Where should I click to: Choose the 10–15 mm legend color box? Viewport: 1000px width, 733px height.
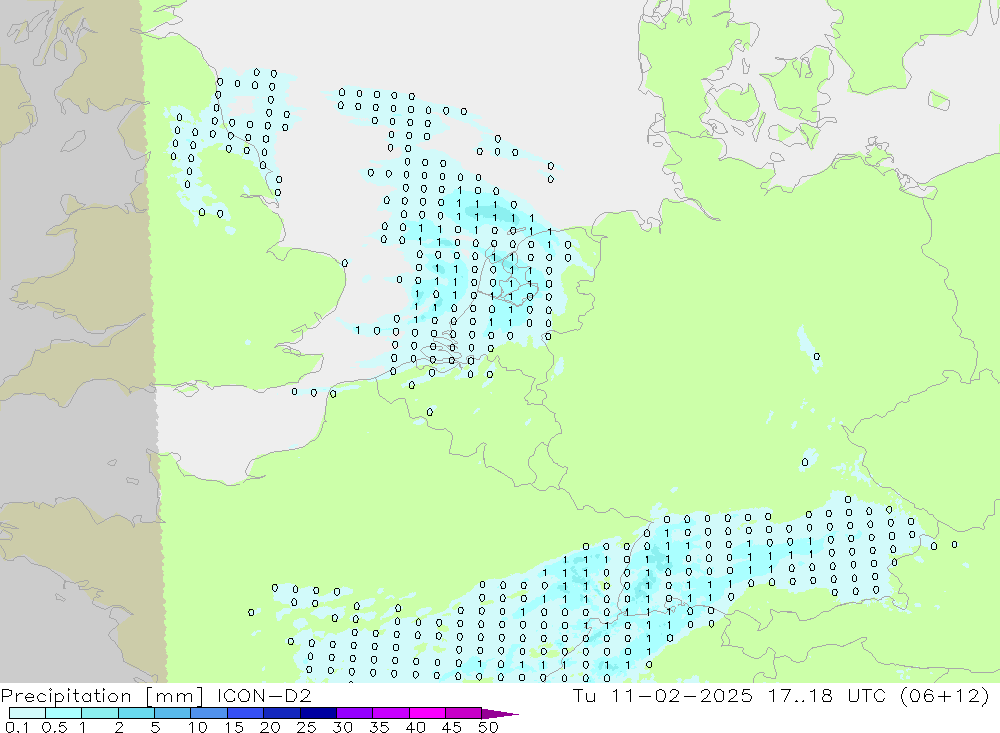(209, 713)
